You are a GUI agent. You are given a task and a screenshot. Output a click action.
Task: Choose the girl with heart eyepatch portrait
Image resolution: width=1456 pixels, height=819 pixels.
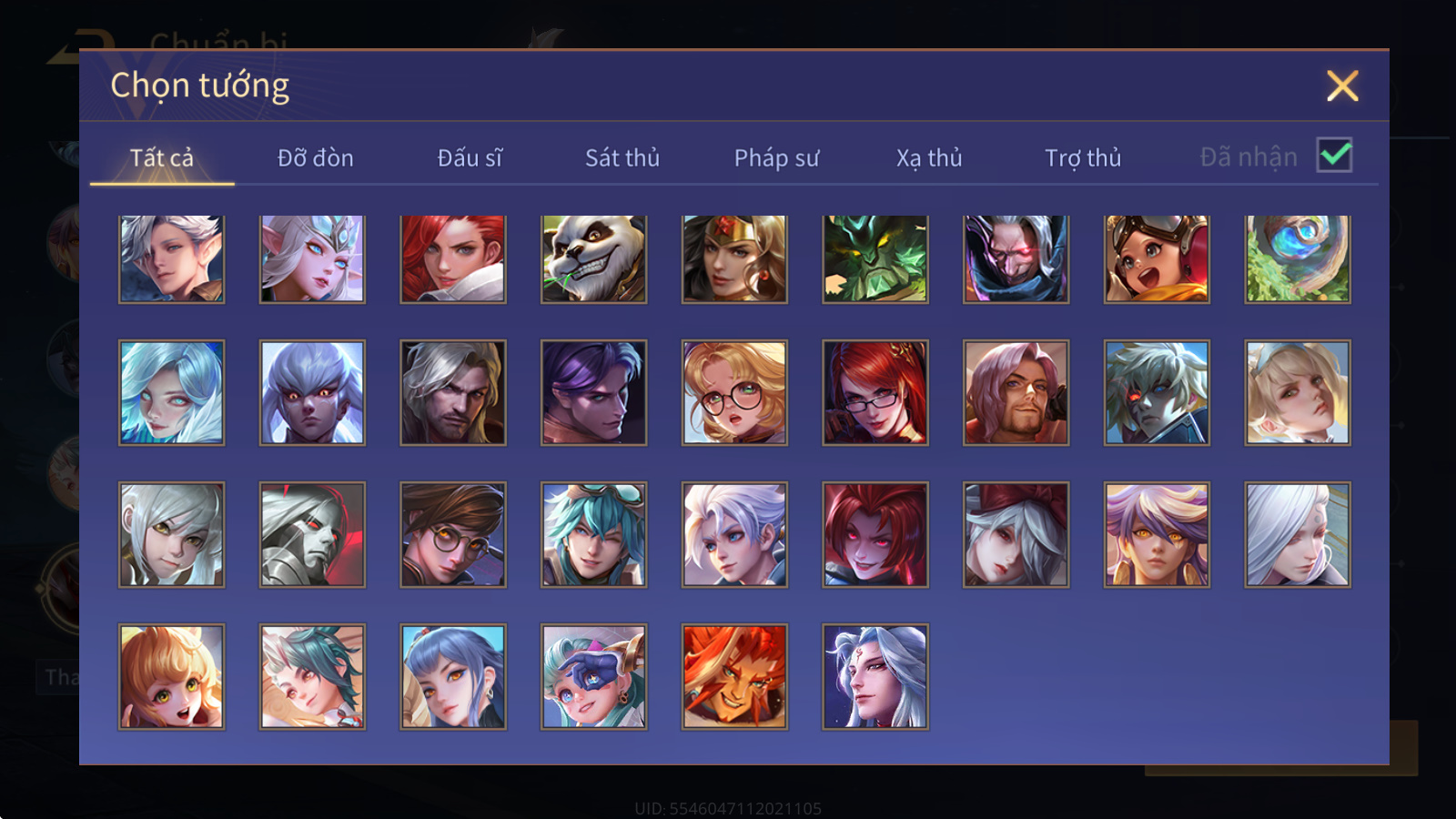coord(593,676)
